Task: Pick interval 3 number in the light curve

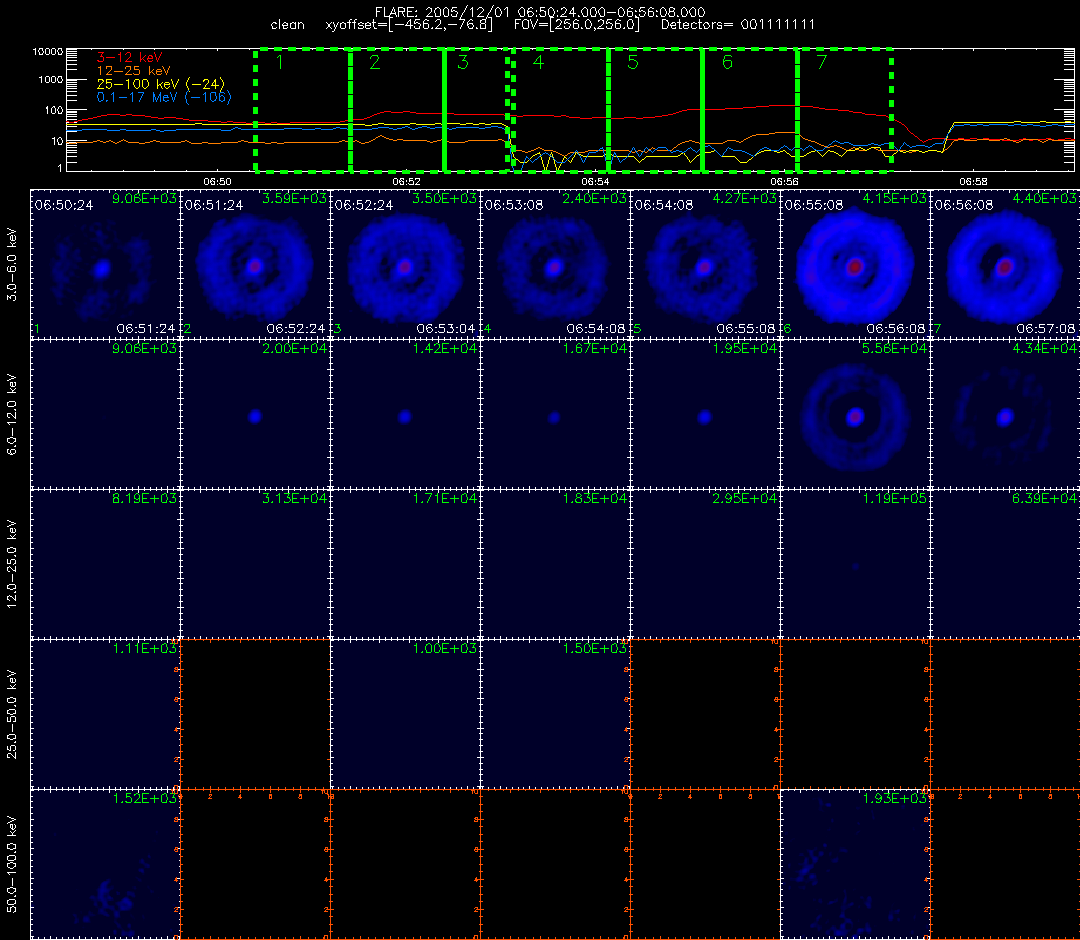Action: pyautogui.click(x=463, y=63)
